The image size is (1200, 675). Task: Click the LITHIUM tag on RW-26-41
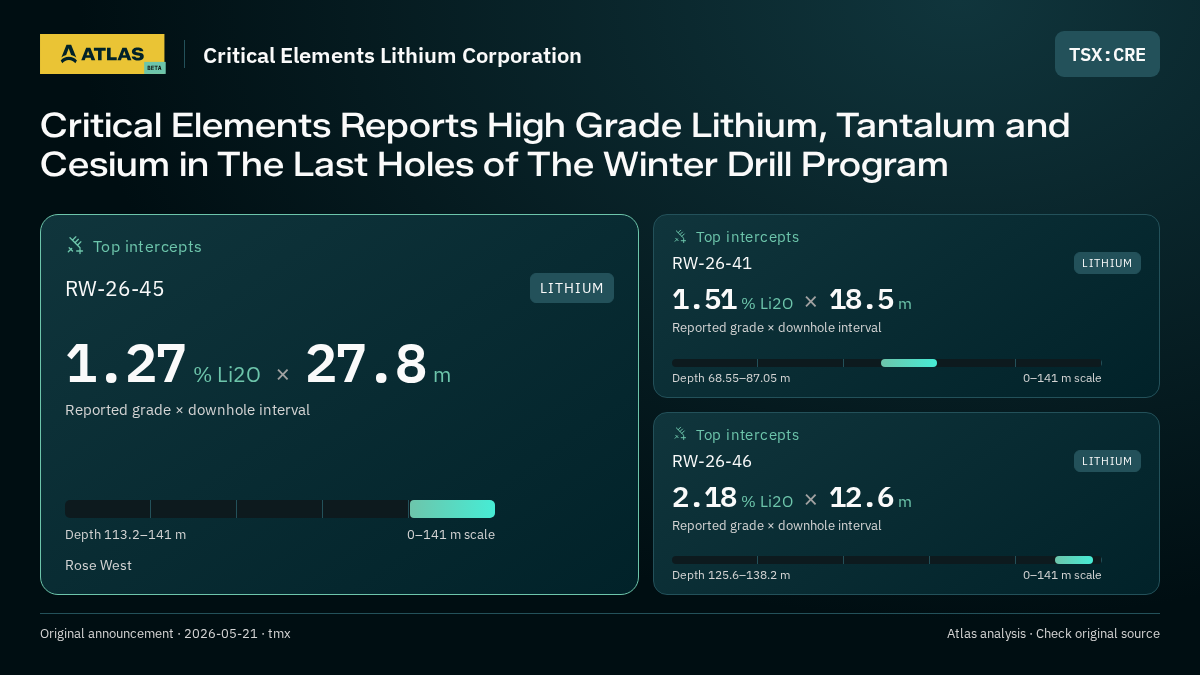pyautogui.click(x=1107, y=263)
